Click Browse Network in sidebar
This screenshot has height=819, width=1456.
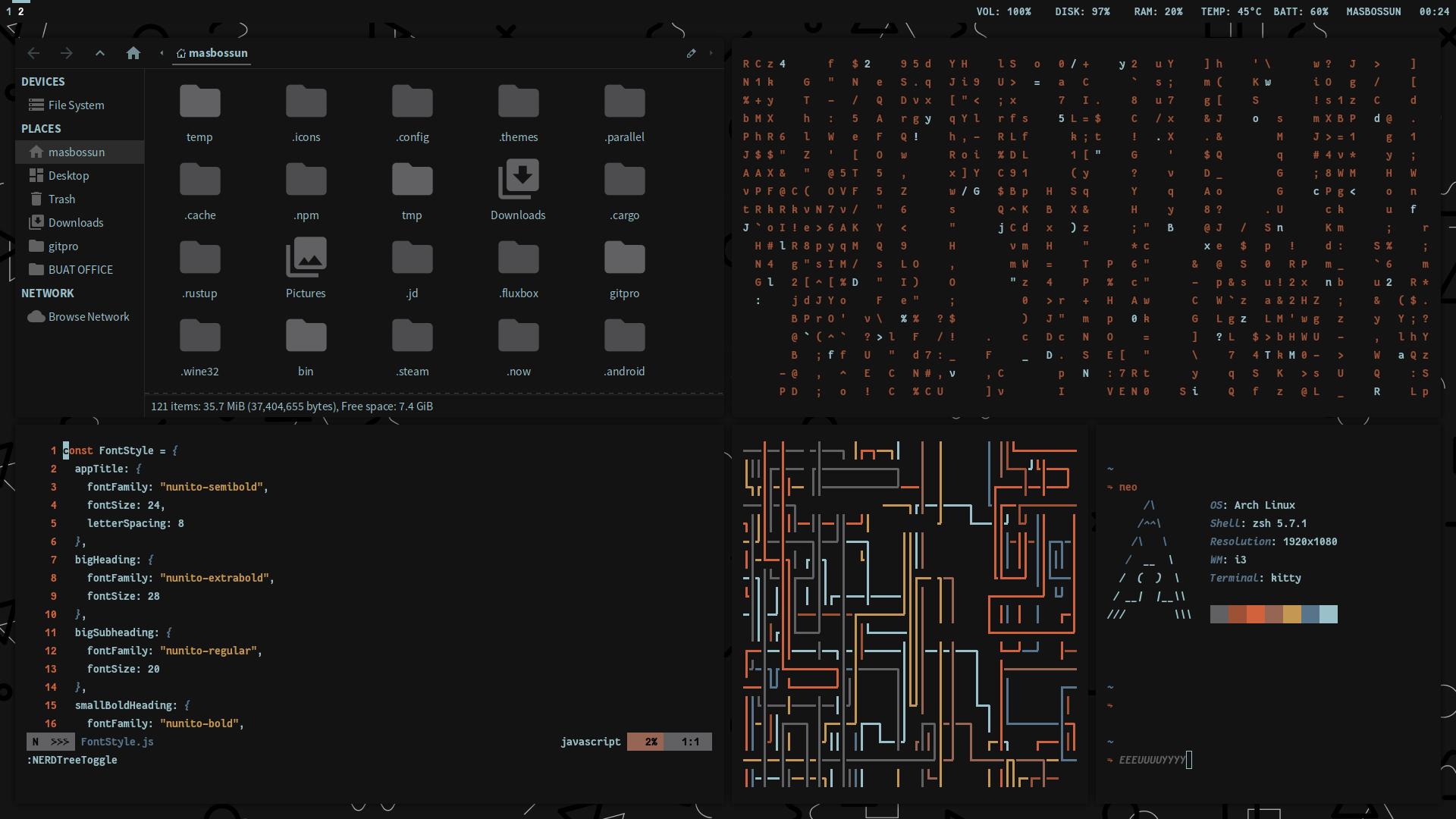(x=79, y=317)
